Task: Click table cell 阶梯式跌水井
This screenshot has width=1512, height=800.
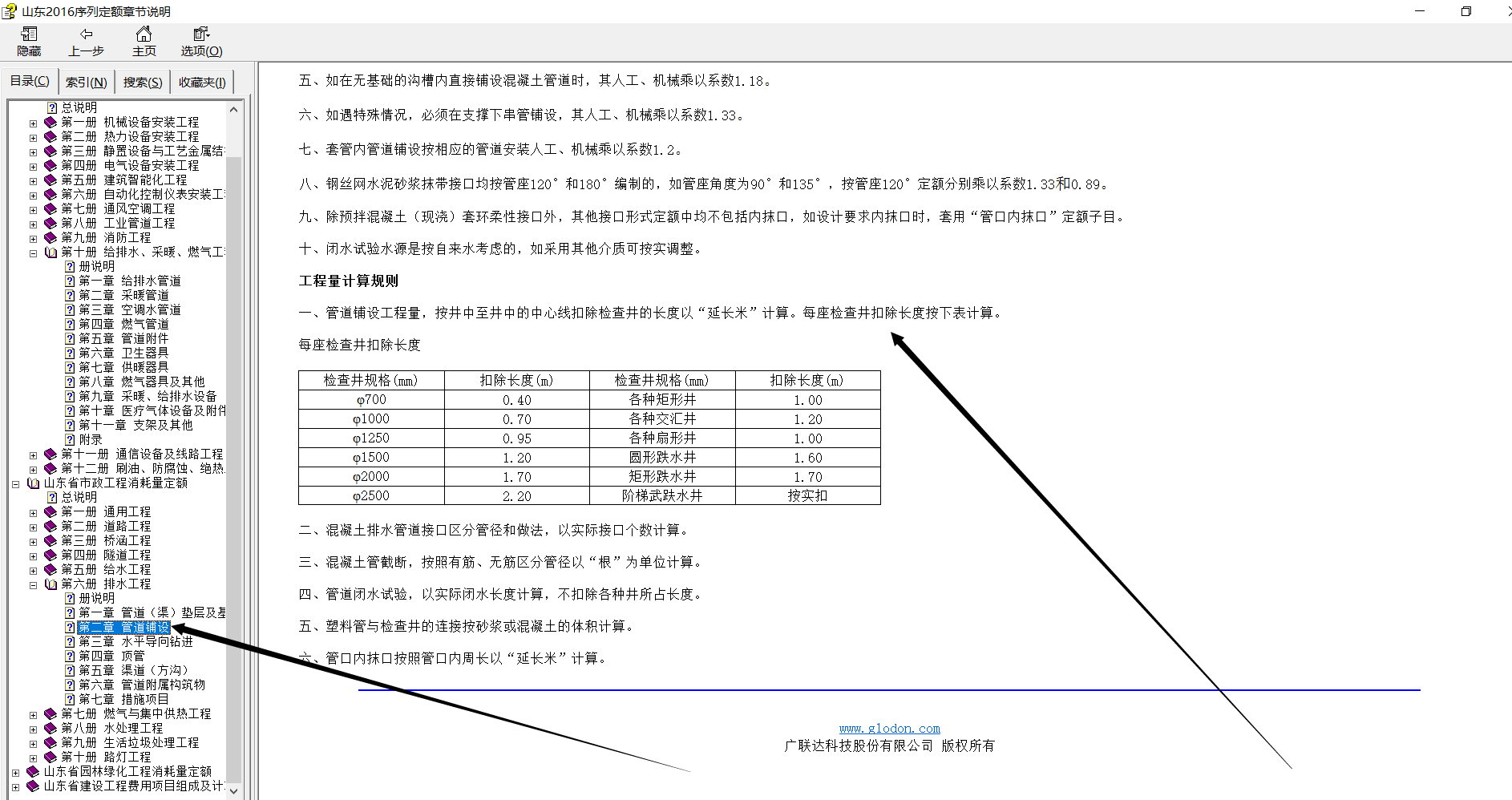Action: click(662, 496)
